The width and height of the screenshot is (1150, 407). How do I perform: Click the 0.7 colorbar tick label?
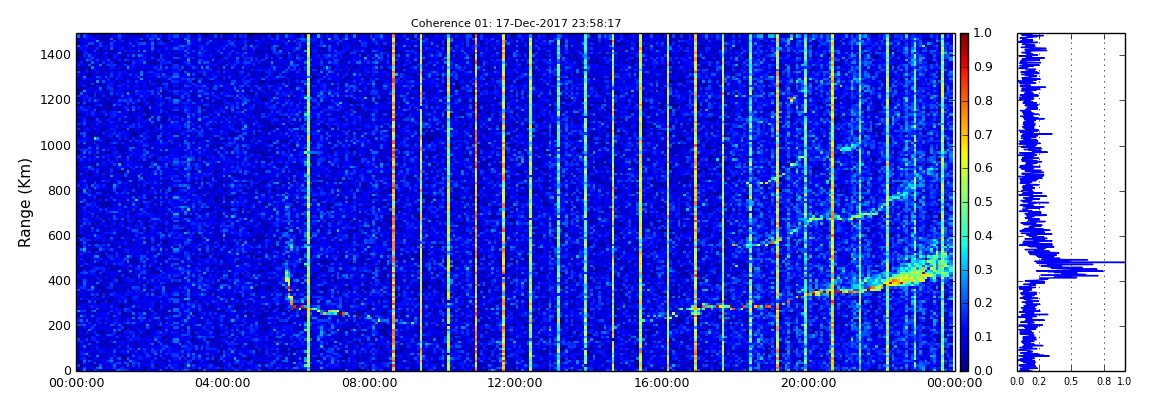[x=981, y=134]
